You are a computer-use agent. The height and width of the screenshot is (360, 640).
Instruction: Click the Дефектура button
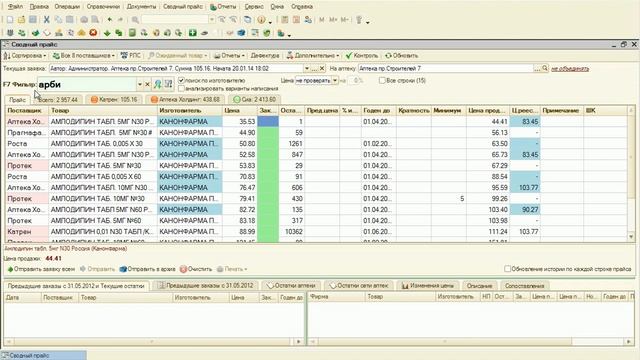(265, 56)
